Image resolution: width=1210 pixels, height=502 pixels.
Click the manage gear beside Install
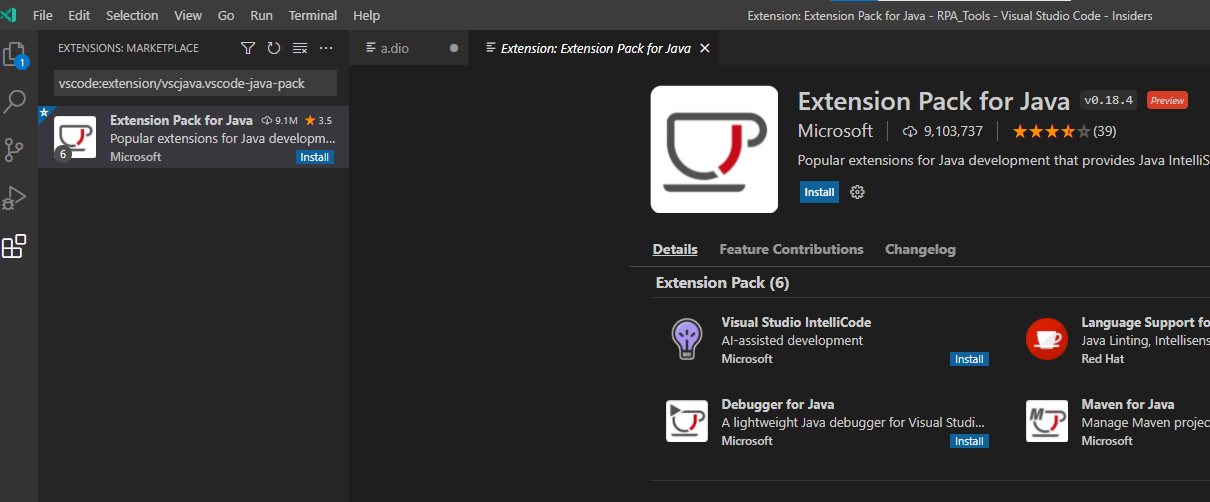pyautogui.click(x=857, y=192)
